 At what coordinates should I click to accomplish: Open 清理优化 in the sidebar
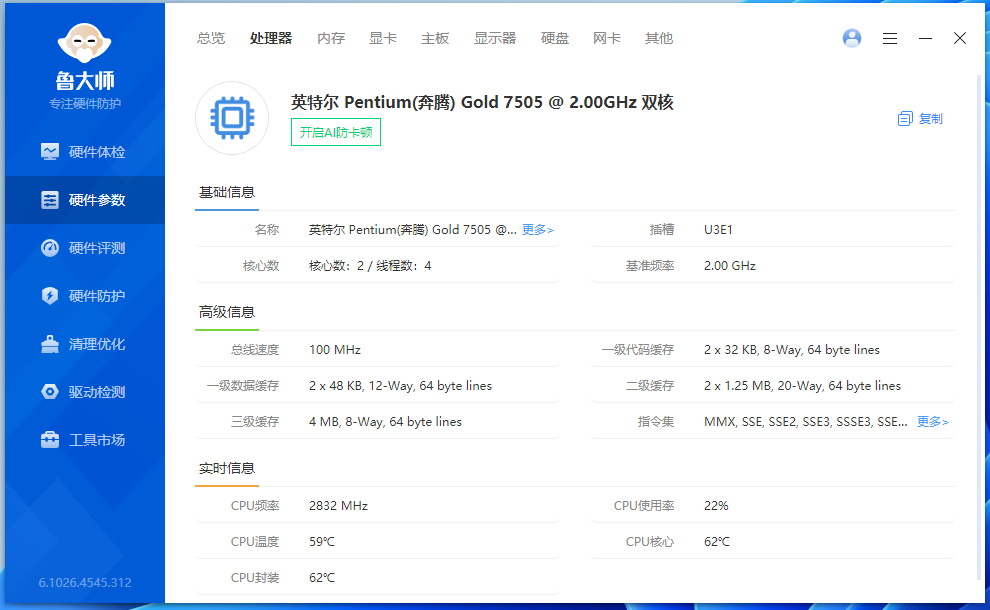[85, 344]
